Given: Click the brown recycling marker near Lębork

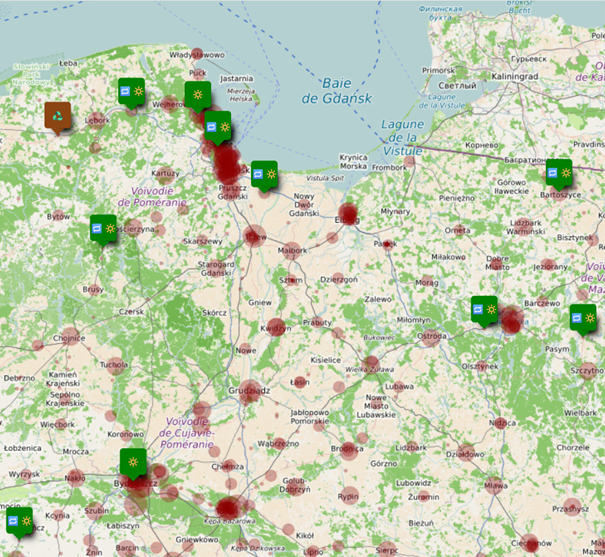Looking at the screenshot, I should (x=59, y=116).
